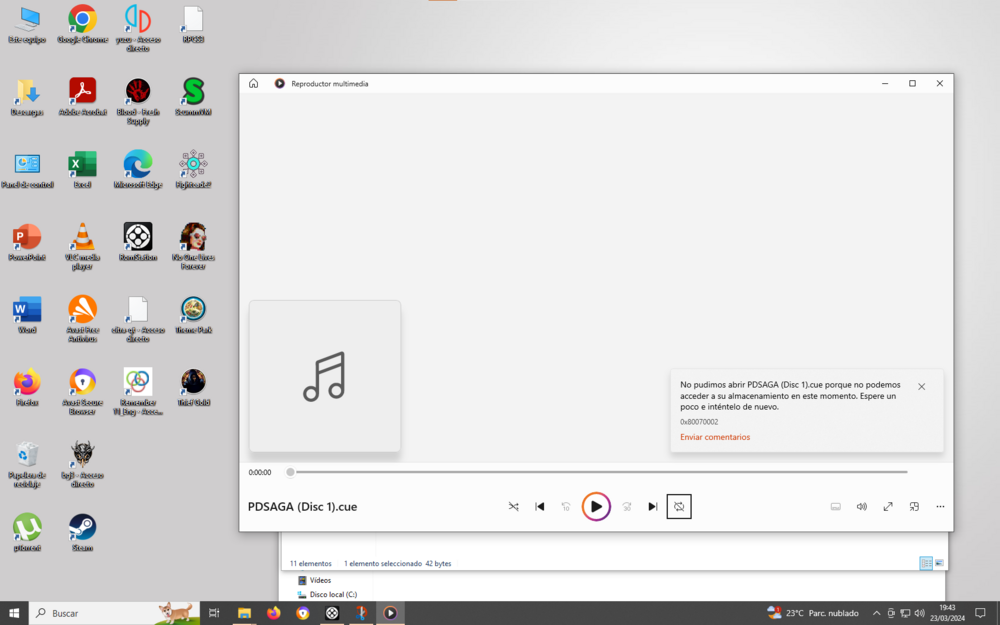Click the Enviar comentarios link
Image resolution: width=1000 pixels, height=625 pixels.
click(714, 437)
